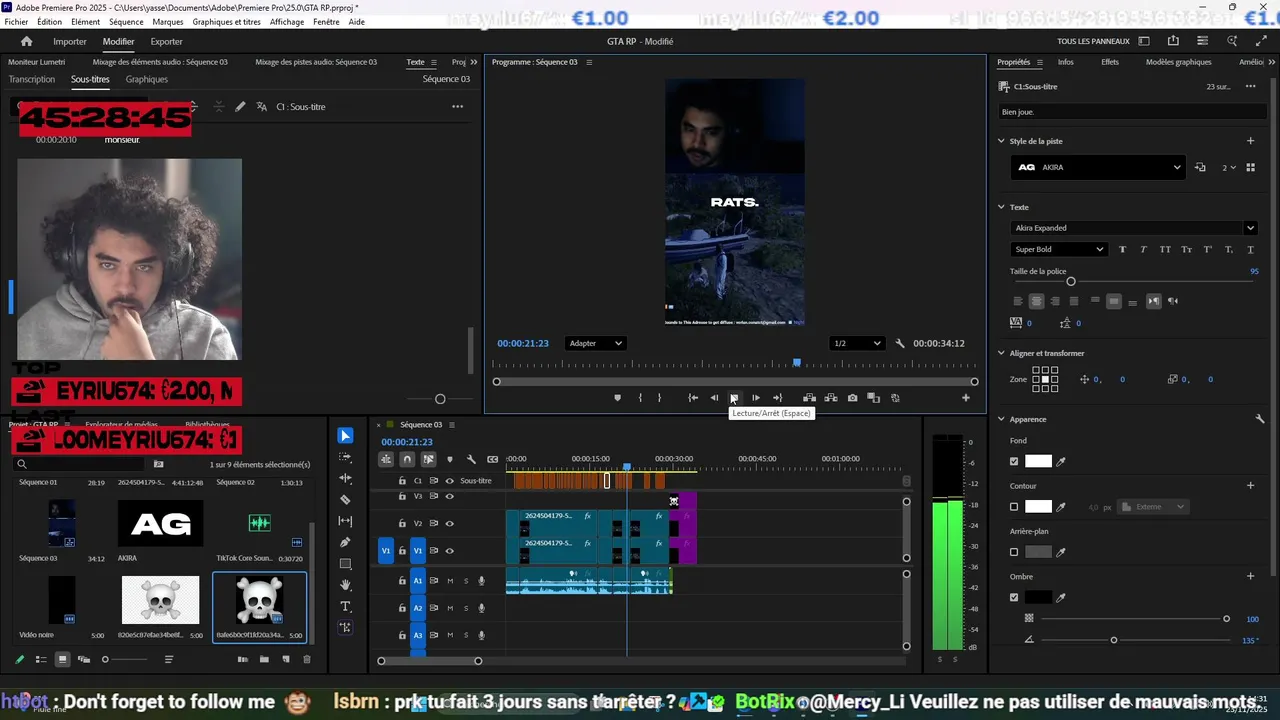The image size is (1280, 720).
Task: Click the add marker icon in timeline
Action: (x=449, y=459)
